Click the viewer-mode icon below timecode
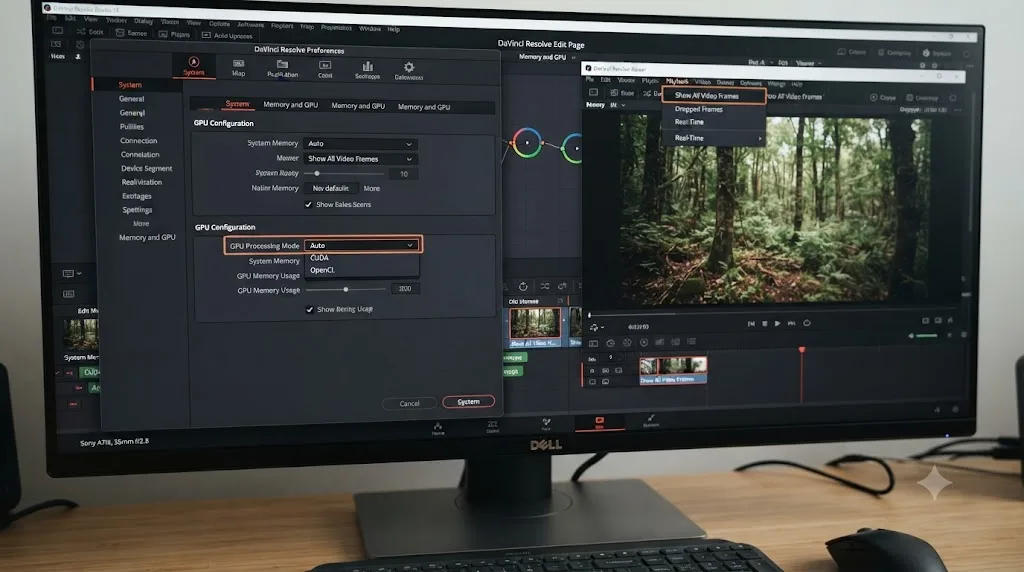The width and height of the screenshot is (1024, 572). [594, 343]
